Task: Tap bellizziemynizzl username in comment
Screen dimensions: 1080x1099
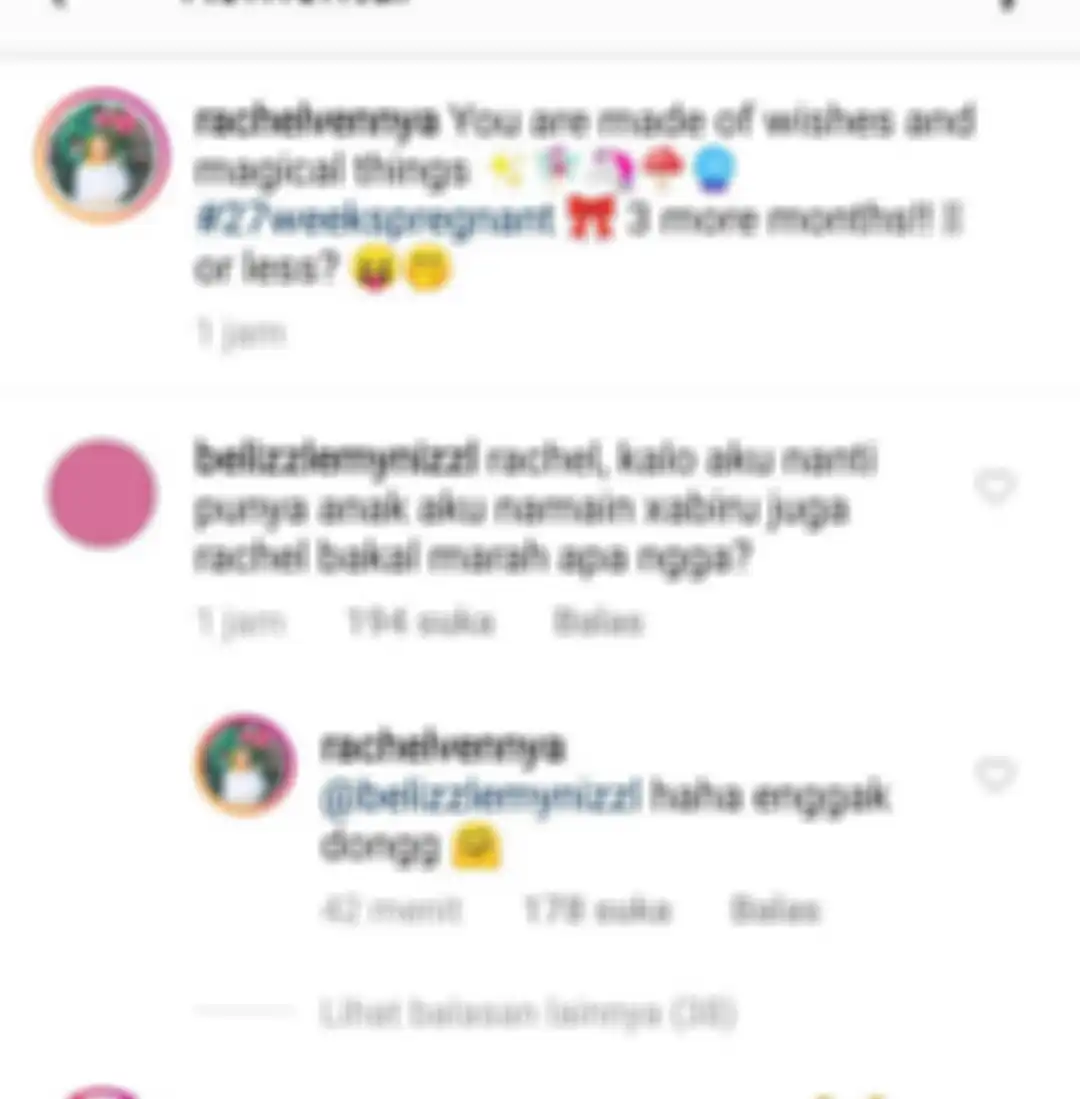Action: point(336,458)
